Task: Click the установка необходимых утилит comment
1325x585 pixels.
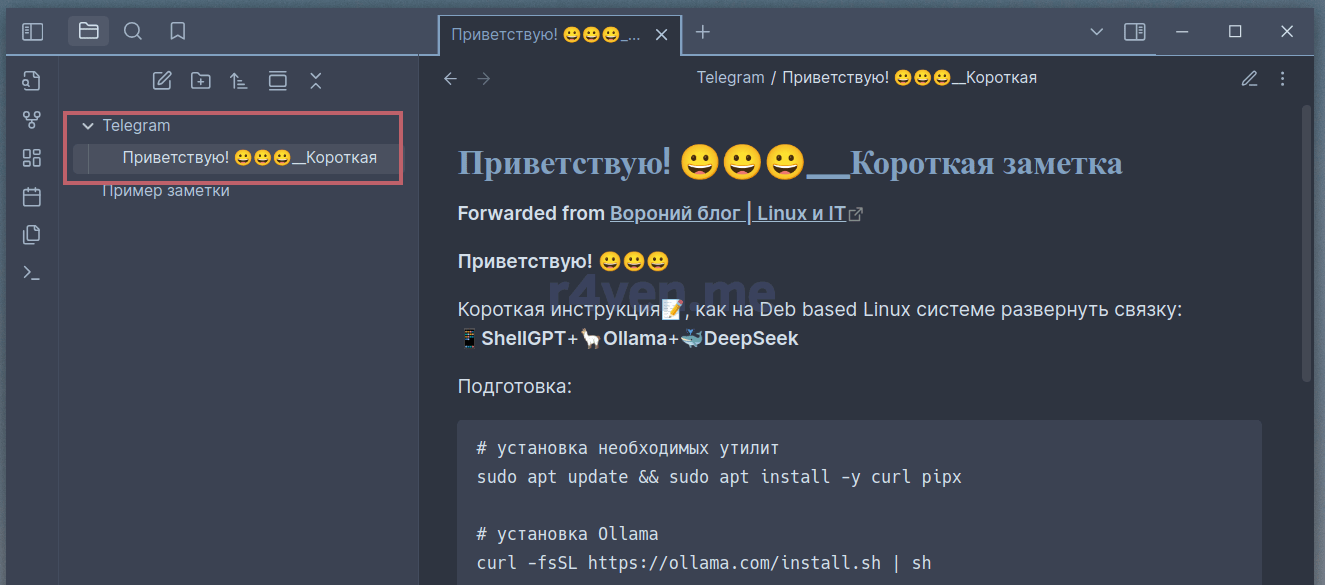Action: (x=628, y=448)
